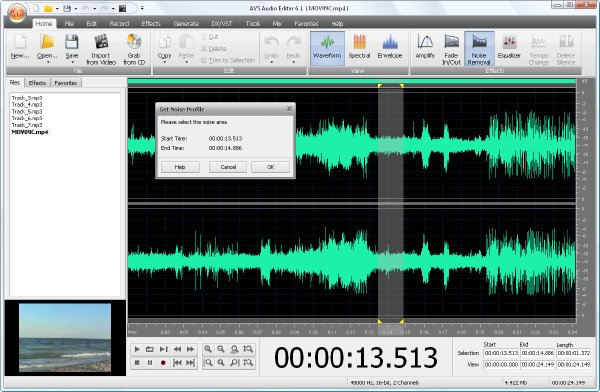The width and height of the screenshot is (600, 392).
Task: Jump to previous marker button
Action: click(177, 363)
